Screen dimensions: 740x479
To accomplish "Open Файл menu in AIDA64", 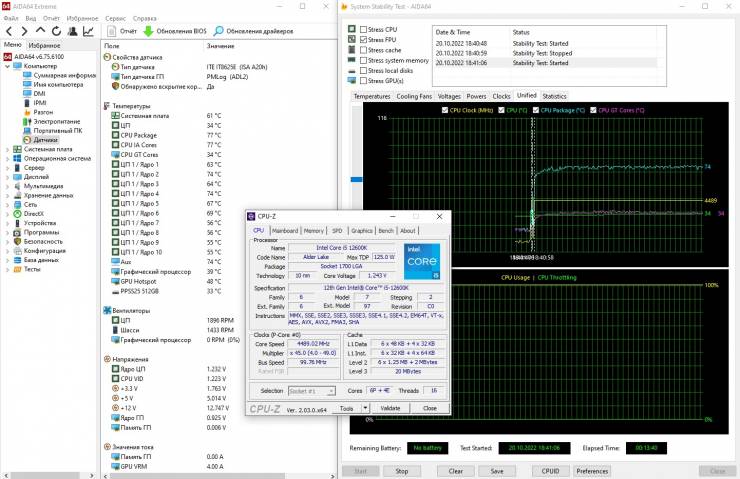I will coord(11,18).
